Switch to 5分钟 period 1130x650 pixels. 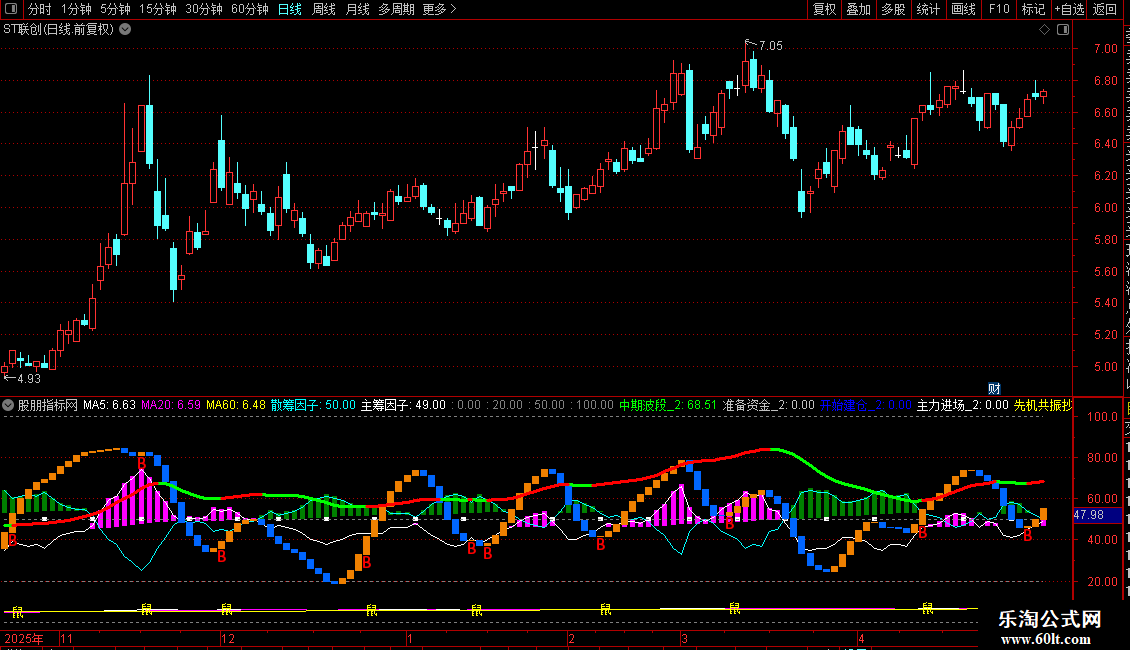pyautogui.click(x=115, y=9)
